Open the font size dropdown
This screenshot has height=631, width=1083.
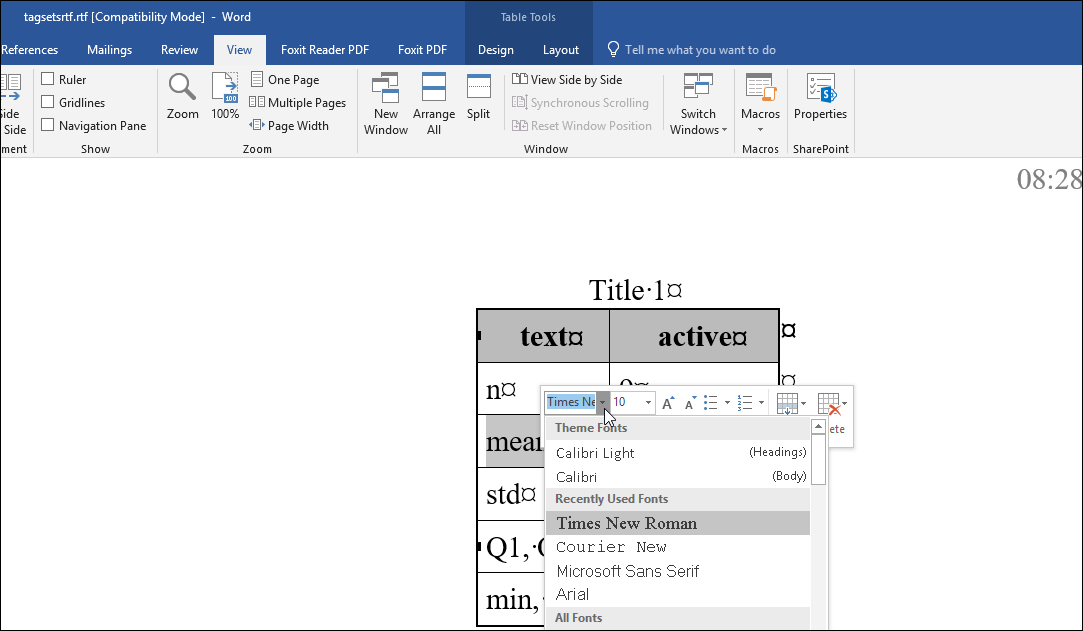(646, 402)
